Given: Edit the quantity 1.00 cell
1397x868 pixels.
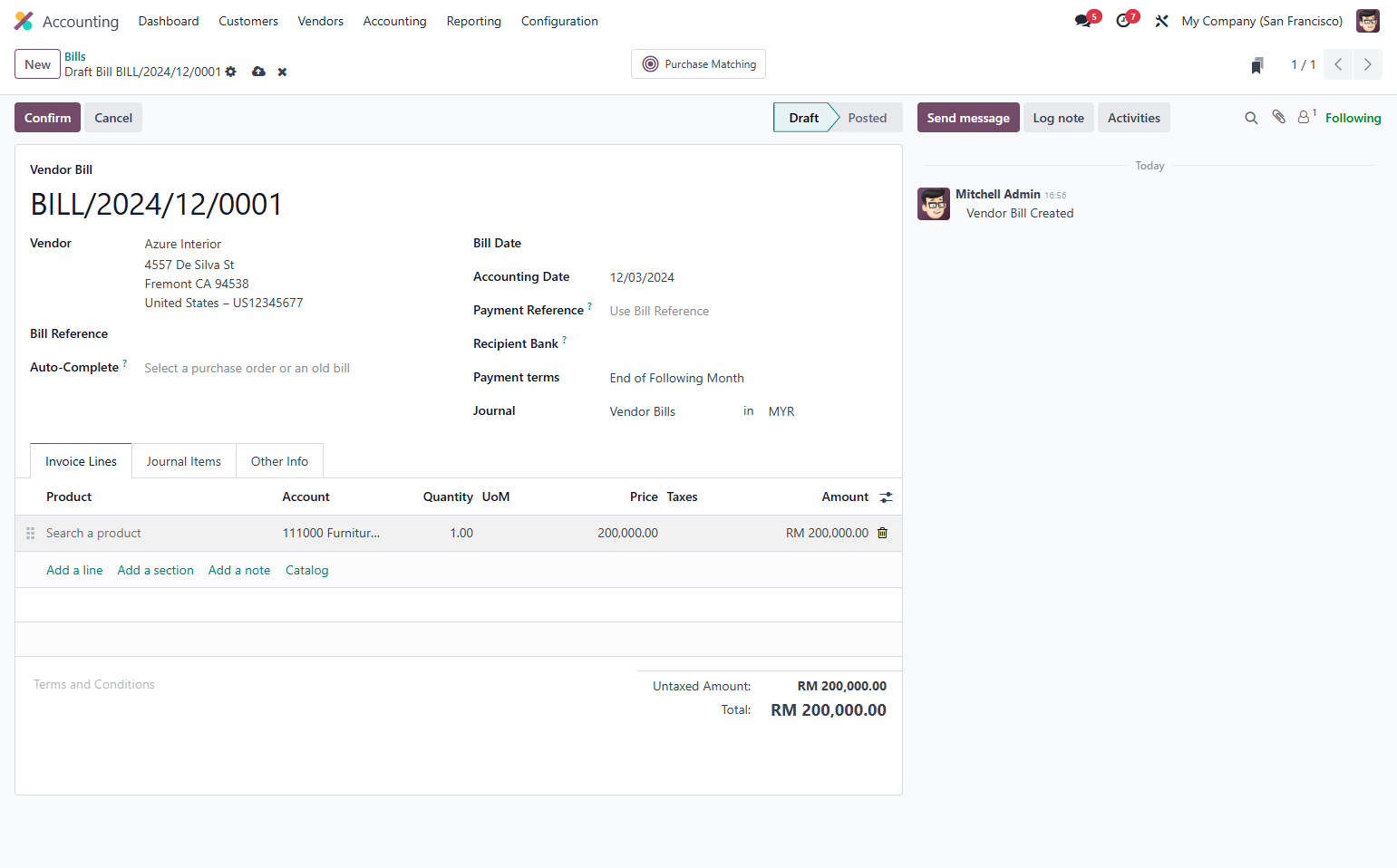Looking at the screenshot, I should [442, 533].
